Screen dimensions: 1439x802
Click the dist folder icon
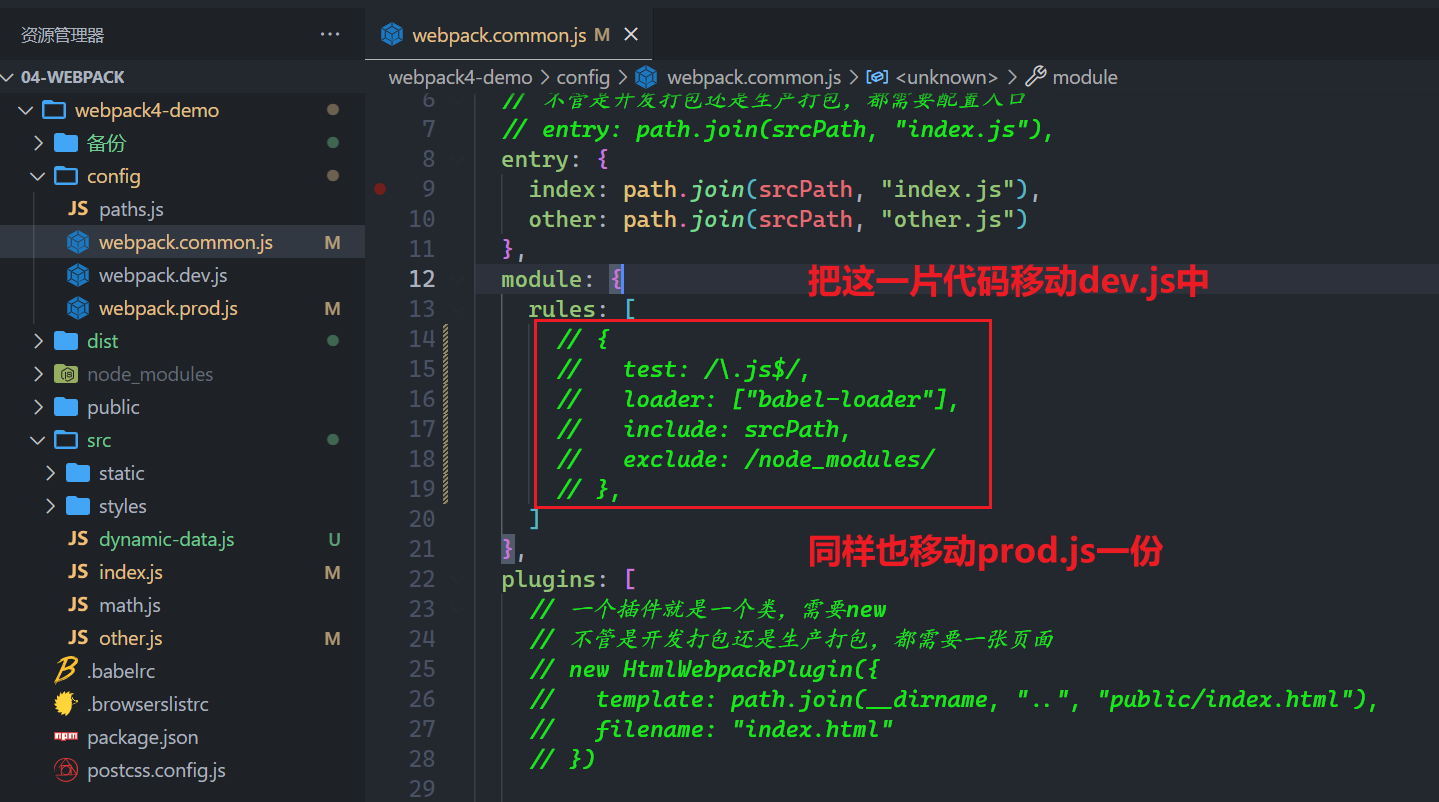pyautogui.click(x=66, y=341)
